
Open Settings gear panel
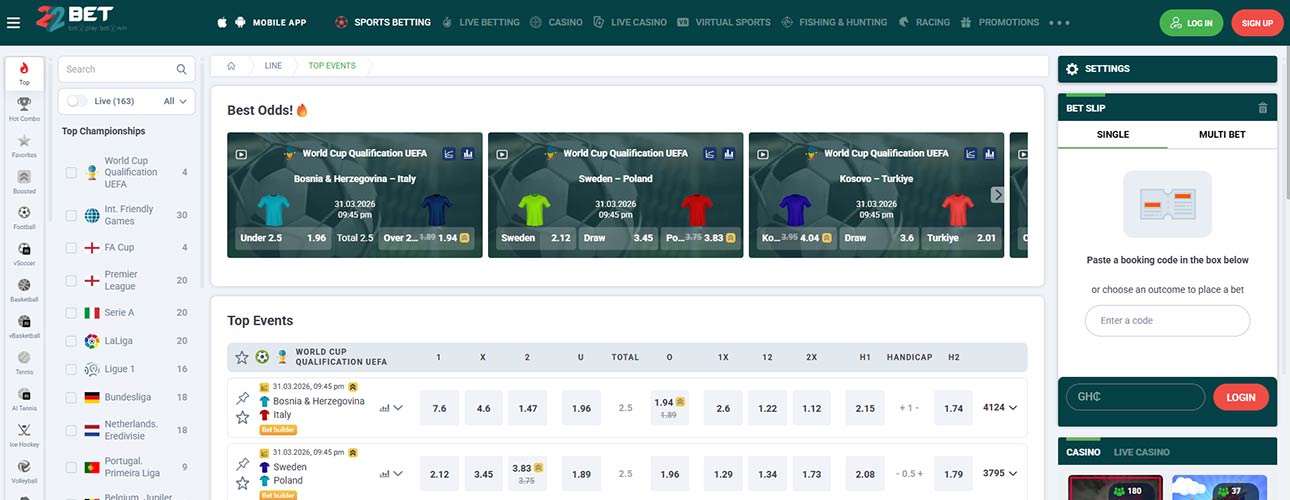(1167, 69)
